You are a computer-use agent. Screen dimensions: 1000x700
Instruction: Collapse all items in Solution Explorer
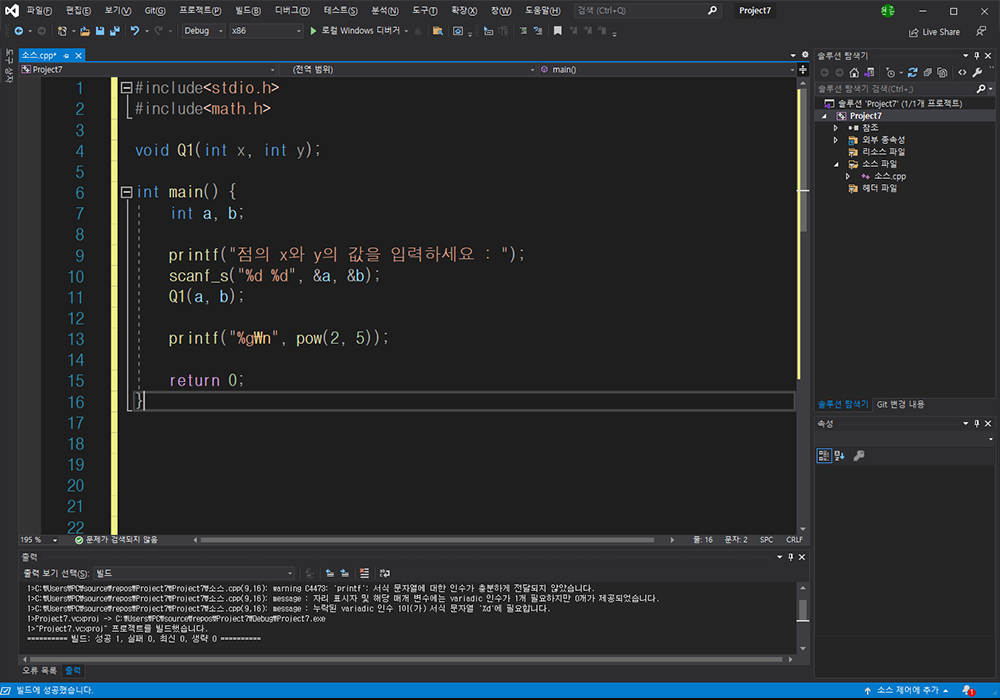[x=927, y=73]
